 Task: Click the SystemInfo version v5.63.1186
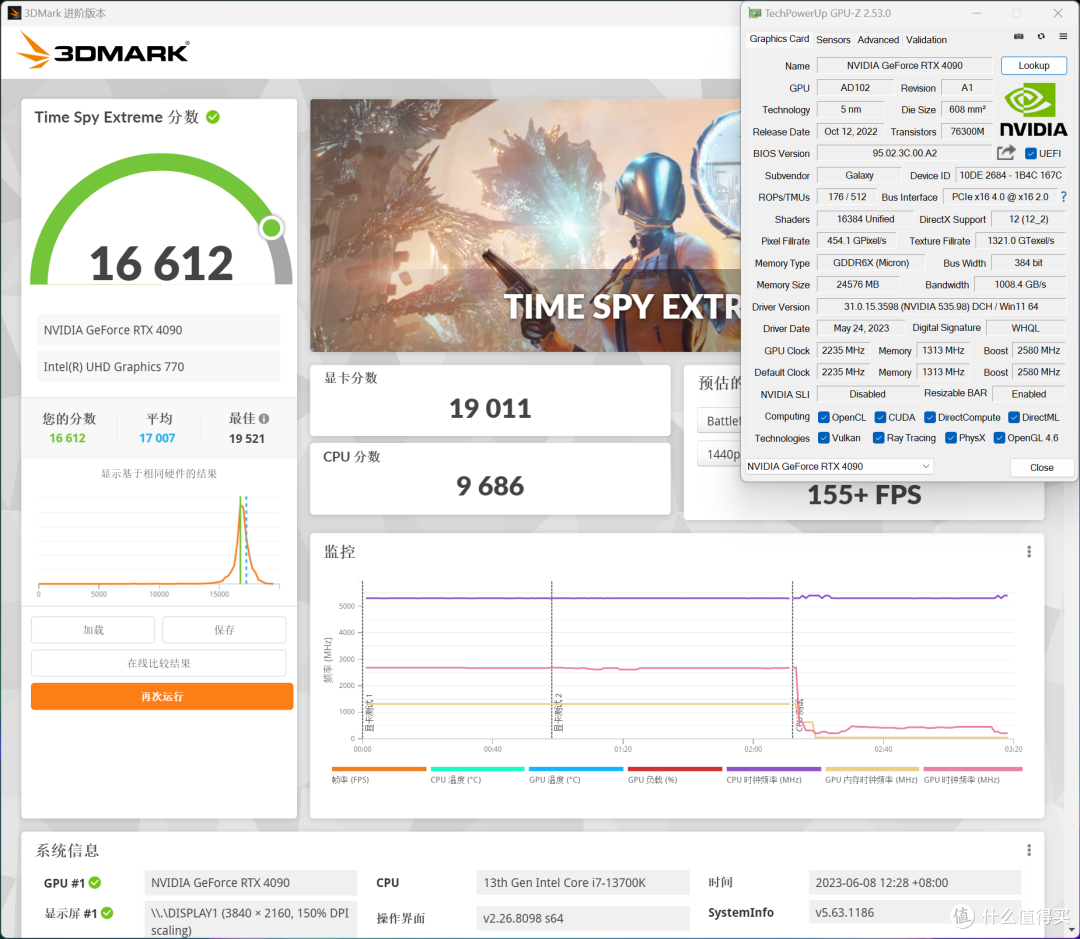[915, 913]
